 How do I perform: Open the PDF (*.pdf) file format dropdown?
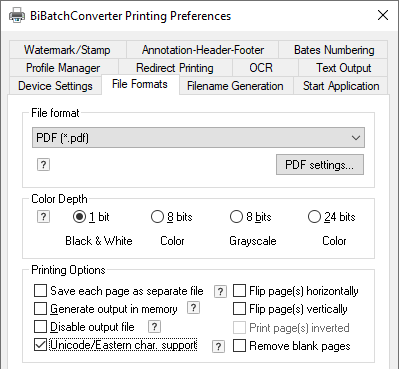point(198,137)
